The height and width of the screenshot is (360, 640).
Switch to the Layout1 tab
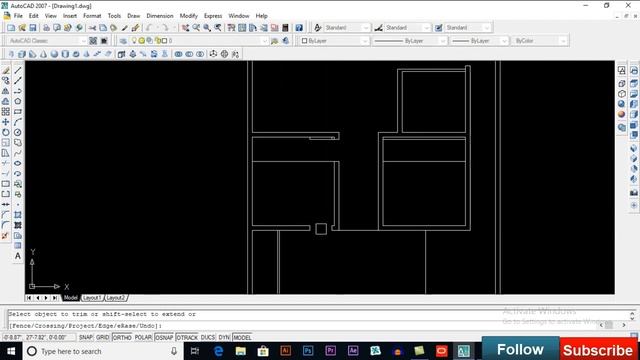pos(92,298)
